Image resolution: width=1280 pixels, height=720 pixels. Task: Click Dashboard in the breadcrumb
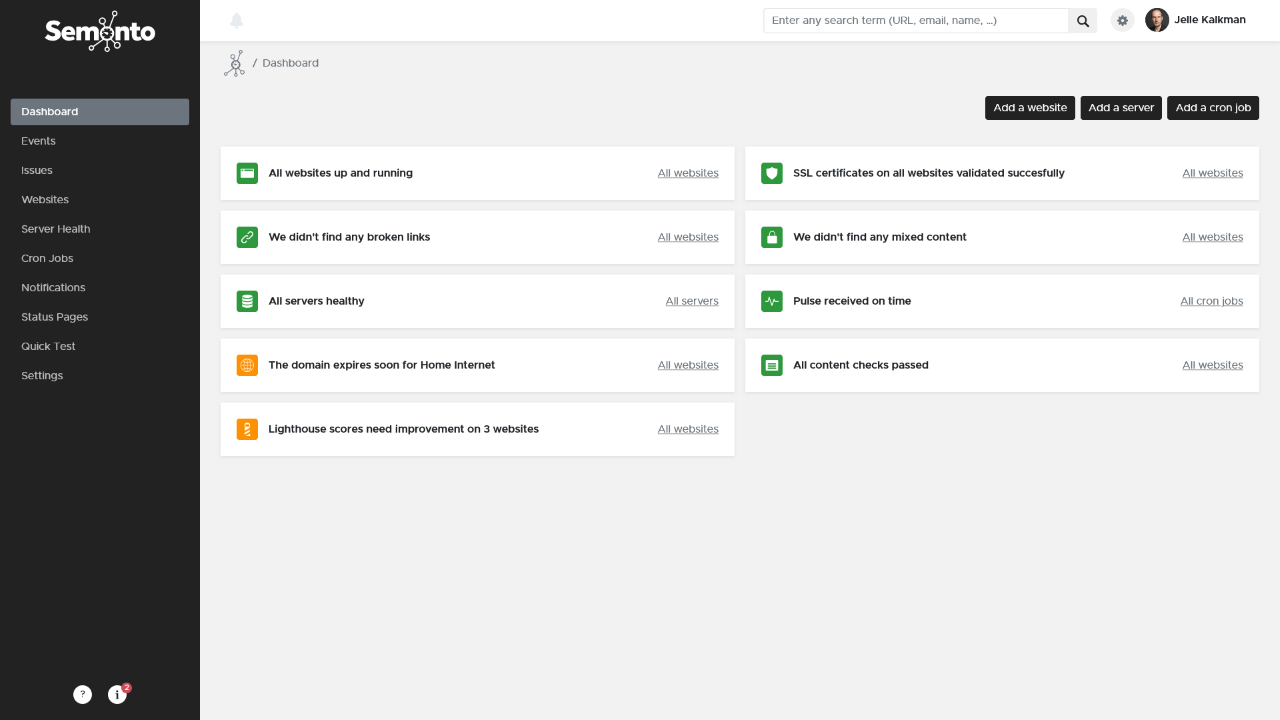pos(291,63)
